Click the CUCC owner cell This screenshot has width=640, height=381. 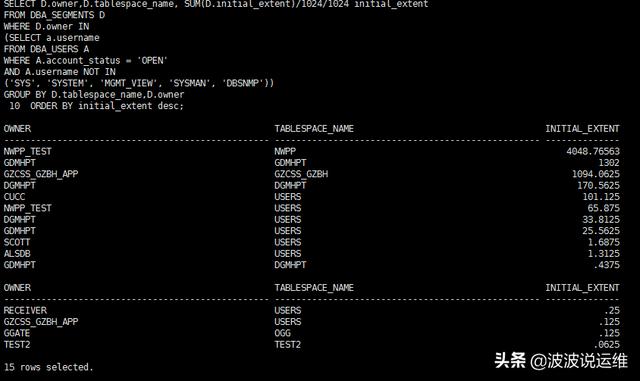[x=14, y=197]
